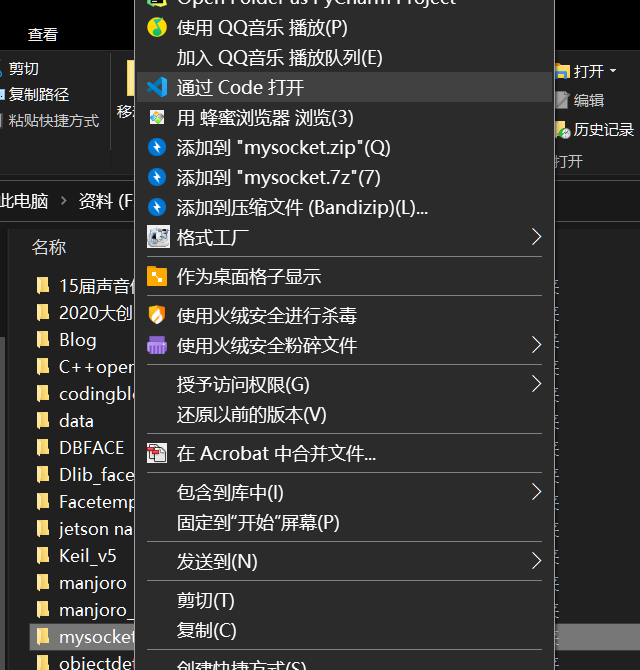Expand the 格式工厂 submenu arrow

point(536,237)
